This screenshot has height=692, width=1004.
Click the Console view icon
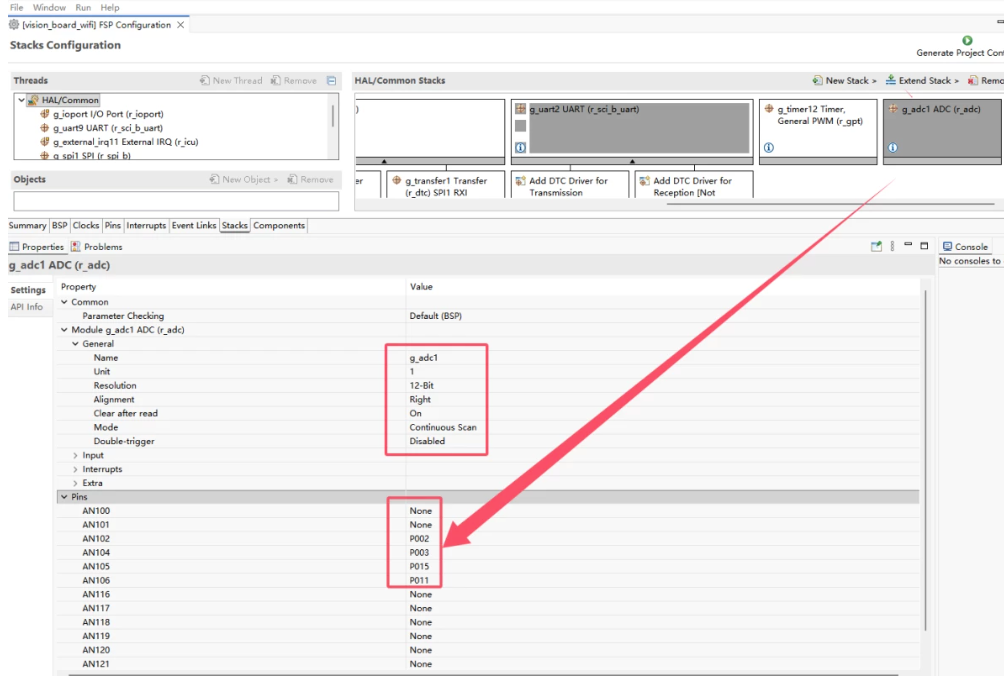click(948, 246)
